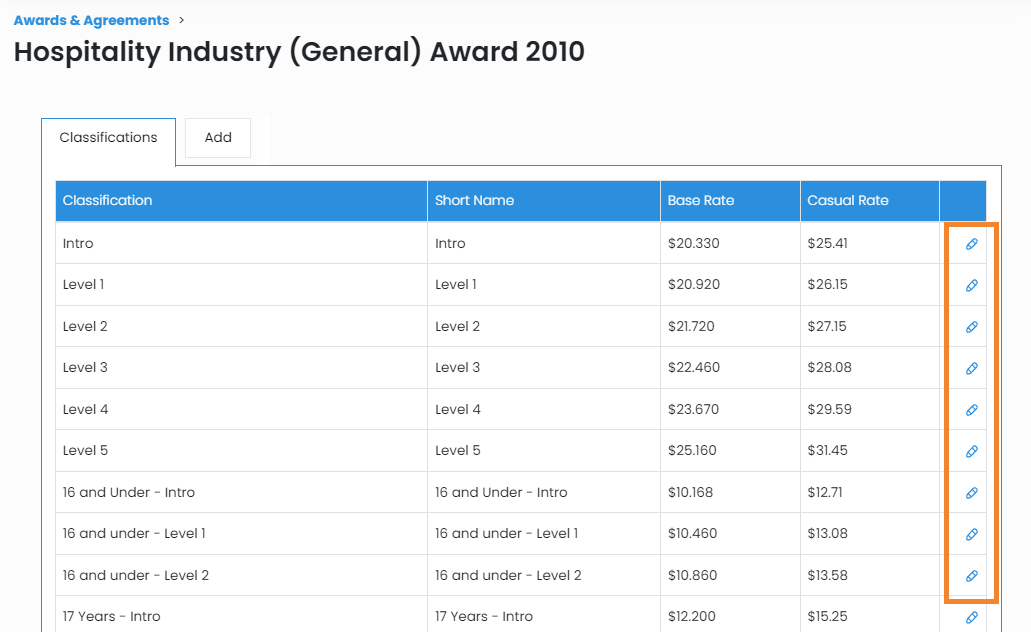The width and height of the screenshot is (1031, 632).
Task: Open edit for Level 2 classification
Action: pyautogui.click(x=971, y=327)
